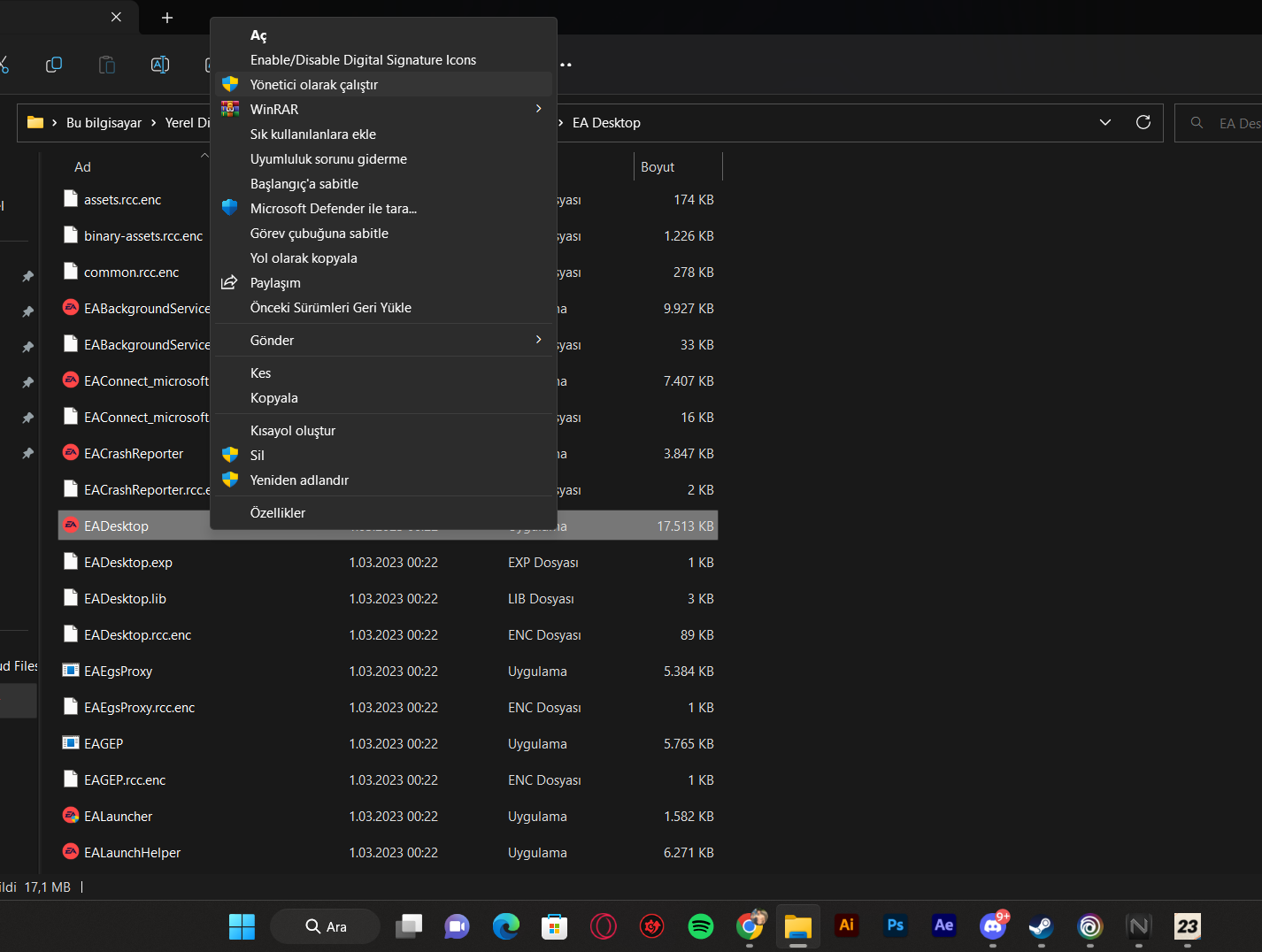Click the Ara taskbar search box
This screenshot has width=1262, height=952.
(325, 926)
